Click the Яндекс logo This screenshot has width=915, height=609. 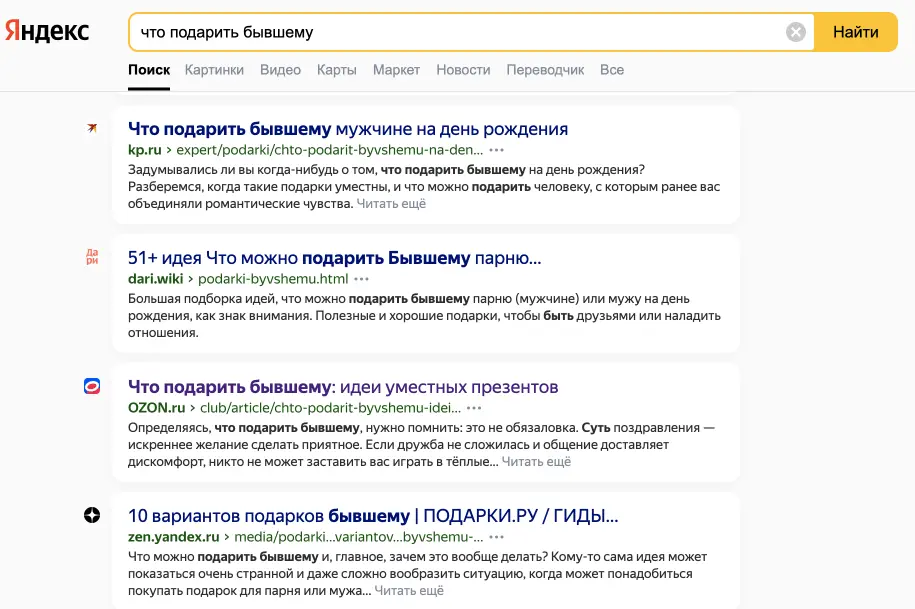(47, 32)
